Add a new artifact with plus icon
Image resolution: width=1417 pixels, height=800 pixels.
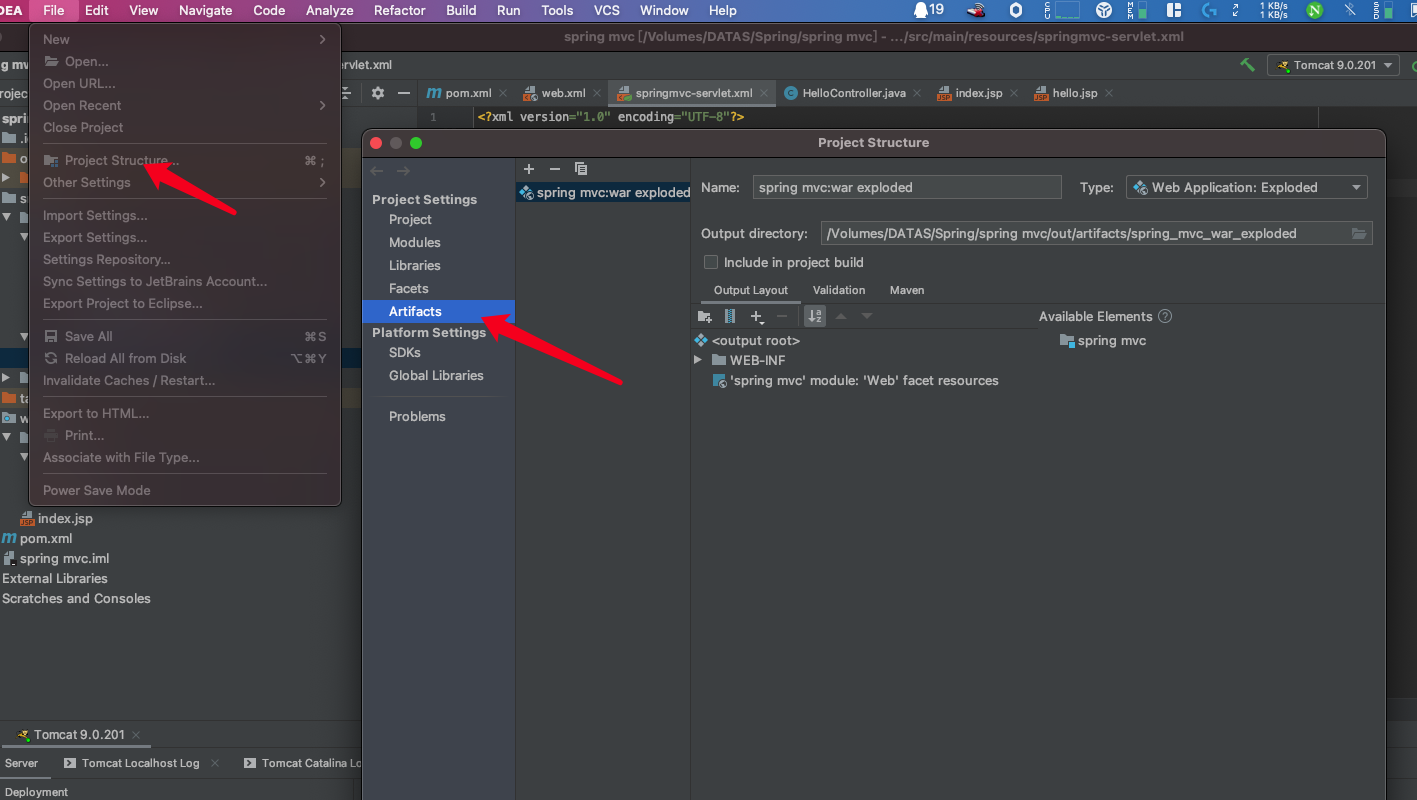pyautogui.click(x=529, y=169)
